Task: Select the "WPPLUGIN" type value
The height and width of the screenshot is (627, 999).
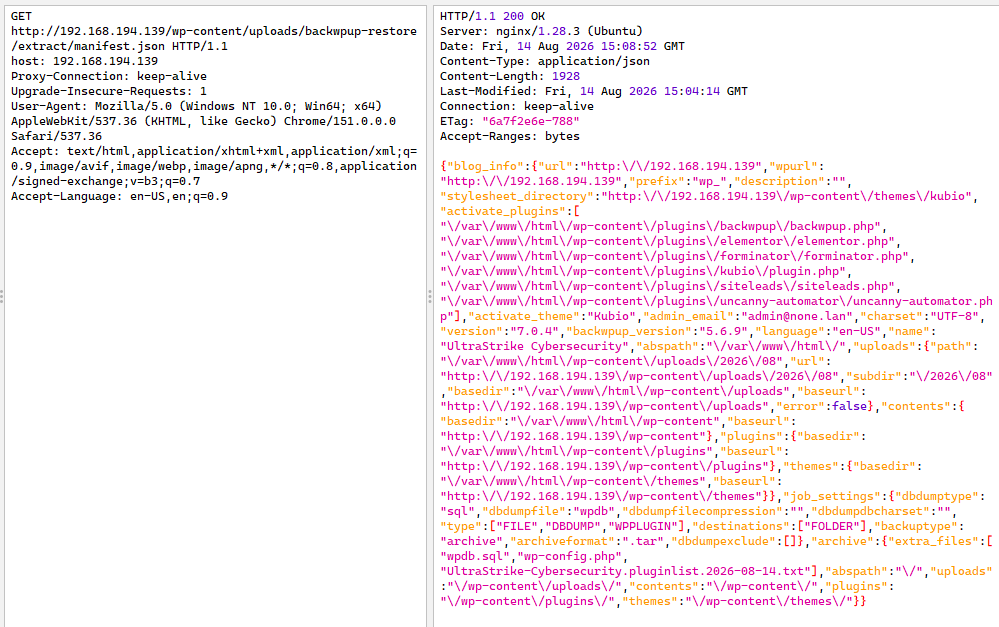Action: (x=643, y=526)
